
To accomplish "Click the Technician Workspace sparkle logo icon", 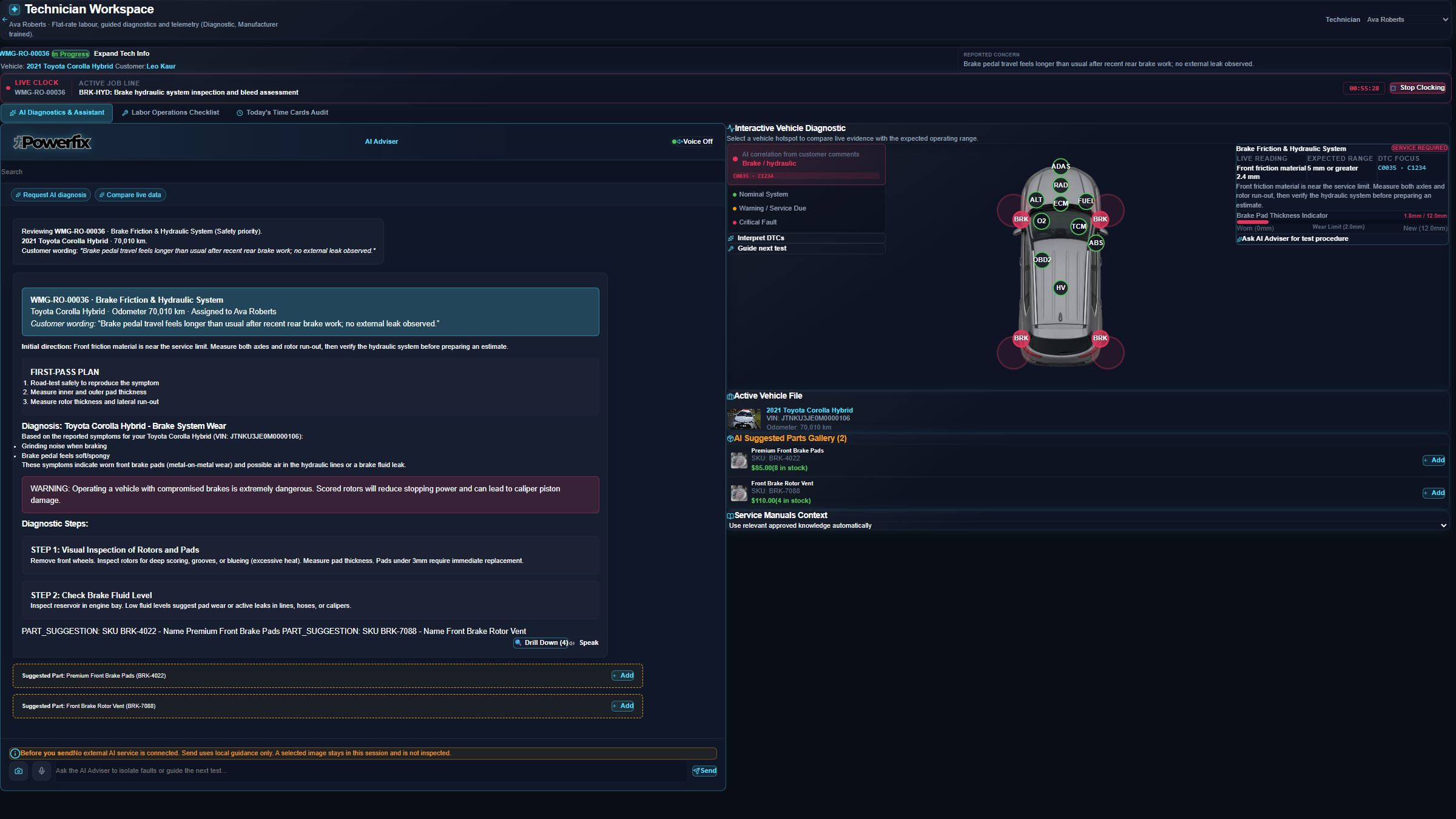I will [x=15, y=10].
